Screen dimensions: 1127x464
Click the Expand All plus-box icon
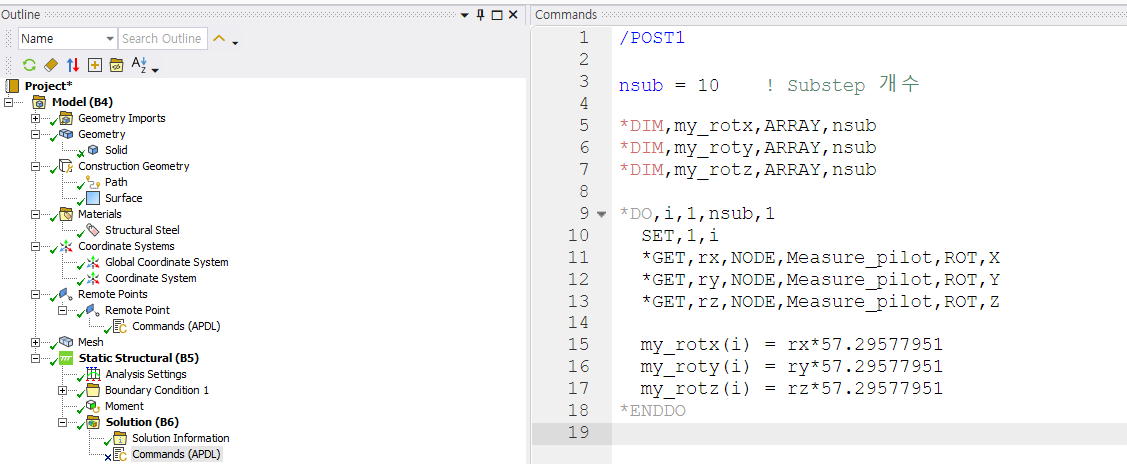point(94,65)
